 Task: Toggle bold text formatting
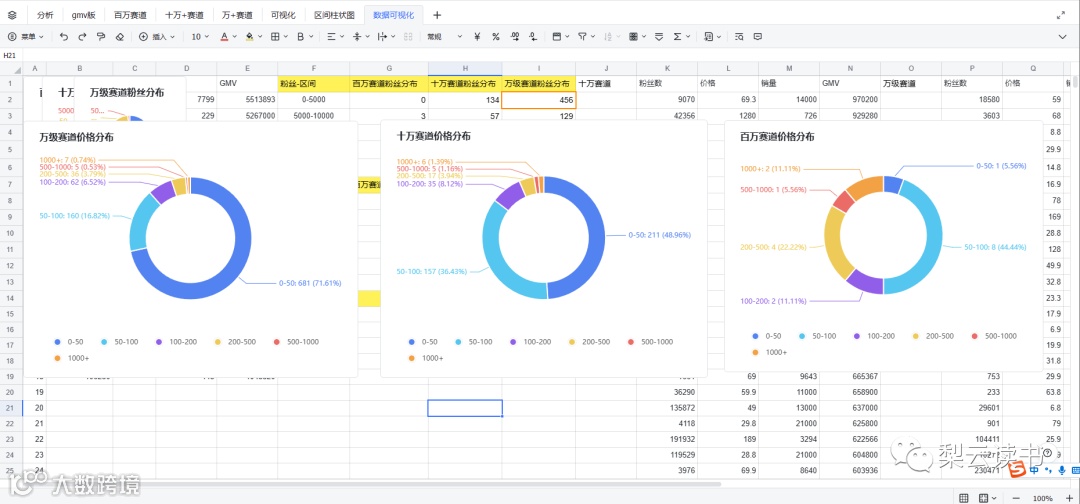[300, 36]
